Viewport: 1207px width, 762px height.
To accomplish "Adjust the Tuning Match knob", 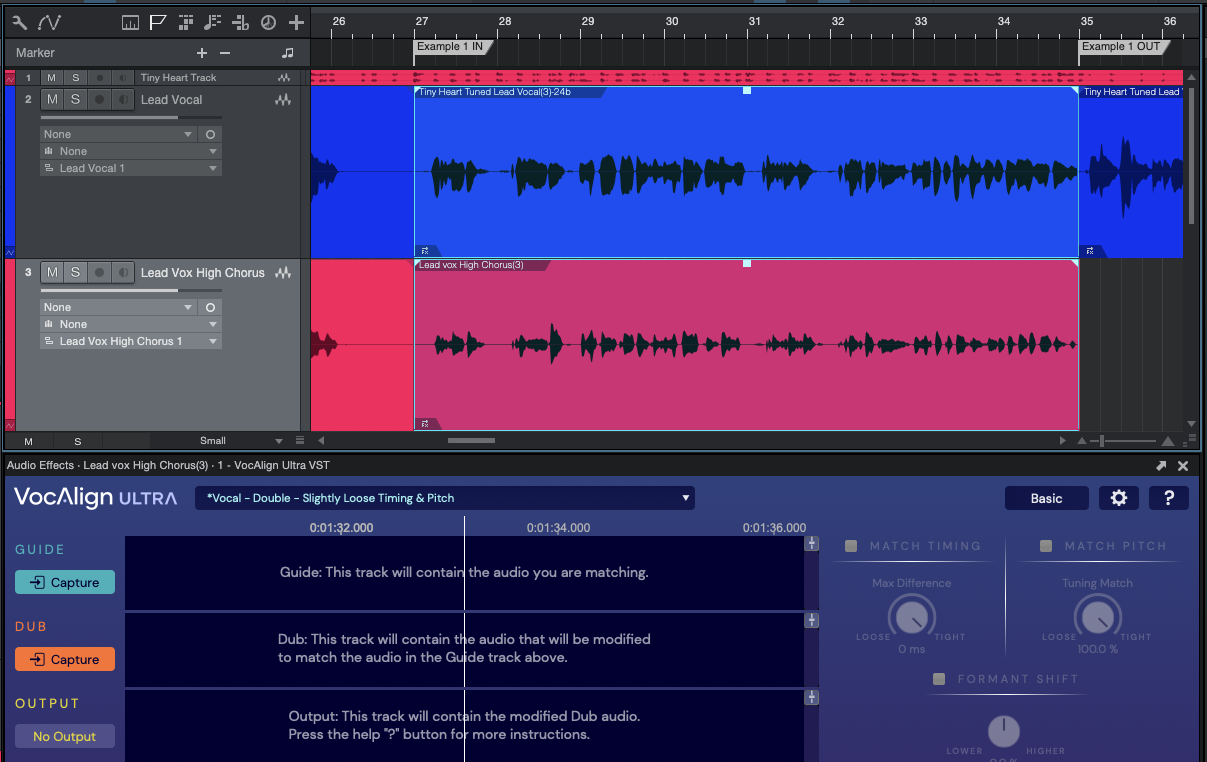I will pos(1097,618).
